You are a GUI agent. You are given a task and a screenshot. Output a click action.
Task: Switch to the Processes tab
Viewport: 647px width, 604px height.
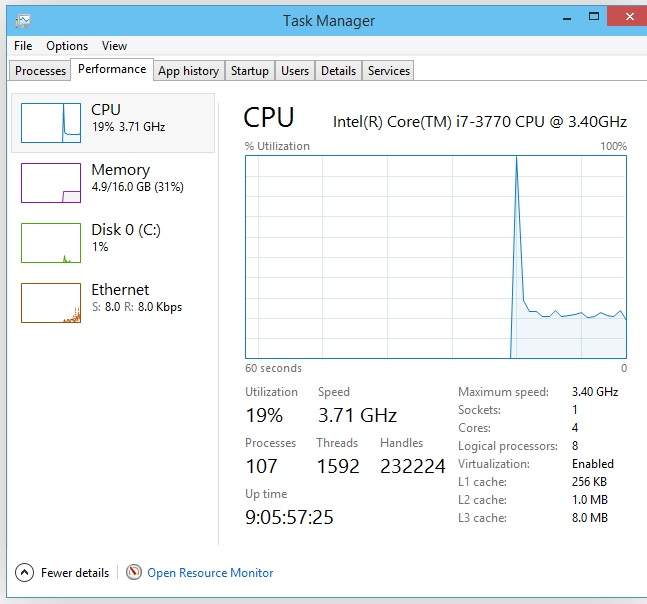click(41, 71)
